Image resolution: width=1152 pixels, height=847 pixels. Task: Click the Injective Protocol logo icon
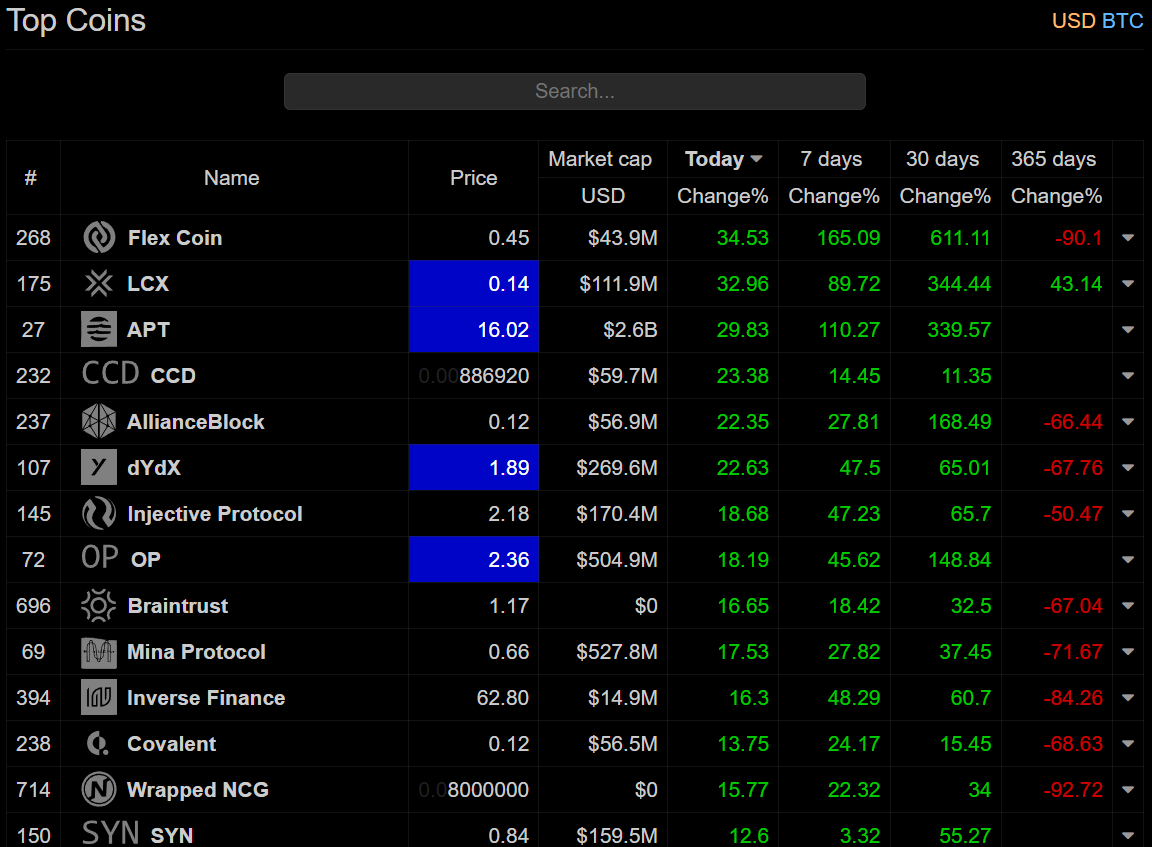point(99,513)
